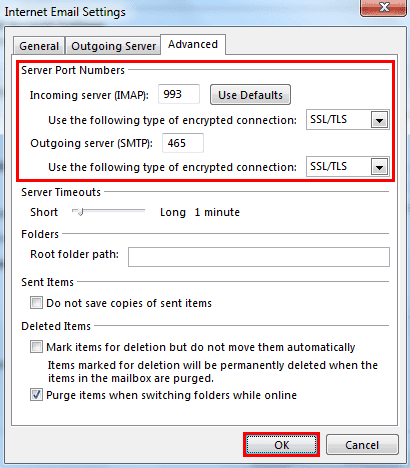Click the Internet Email Settings title bar
The image size is (410, 468).
point(180,12)
